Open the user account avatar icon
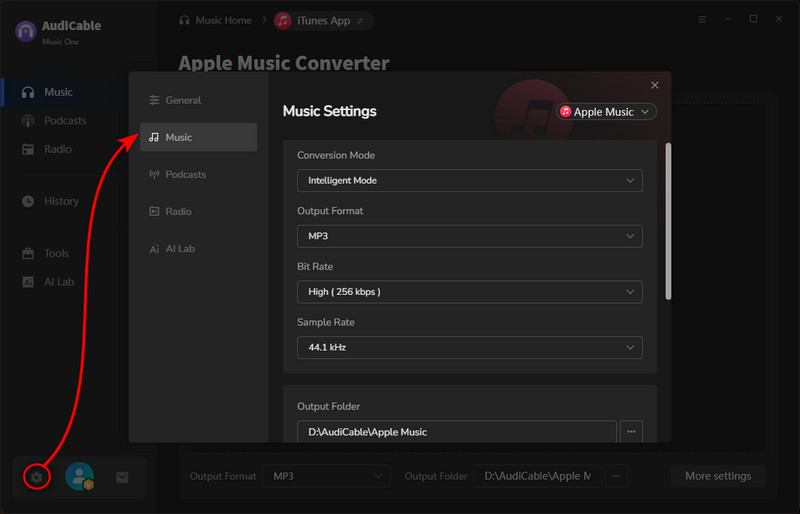The height and width of the screenshot is (514, 800). (x=80, y=476)
